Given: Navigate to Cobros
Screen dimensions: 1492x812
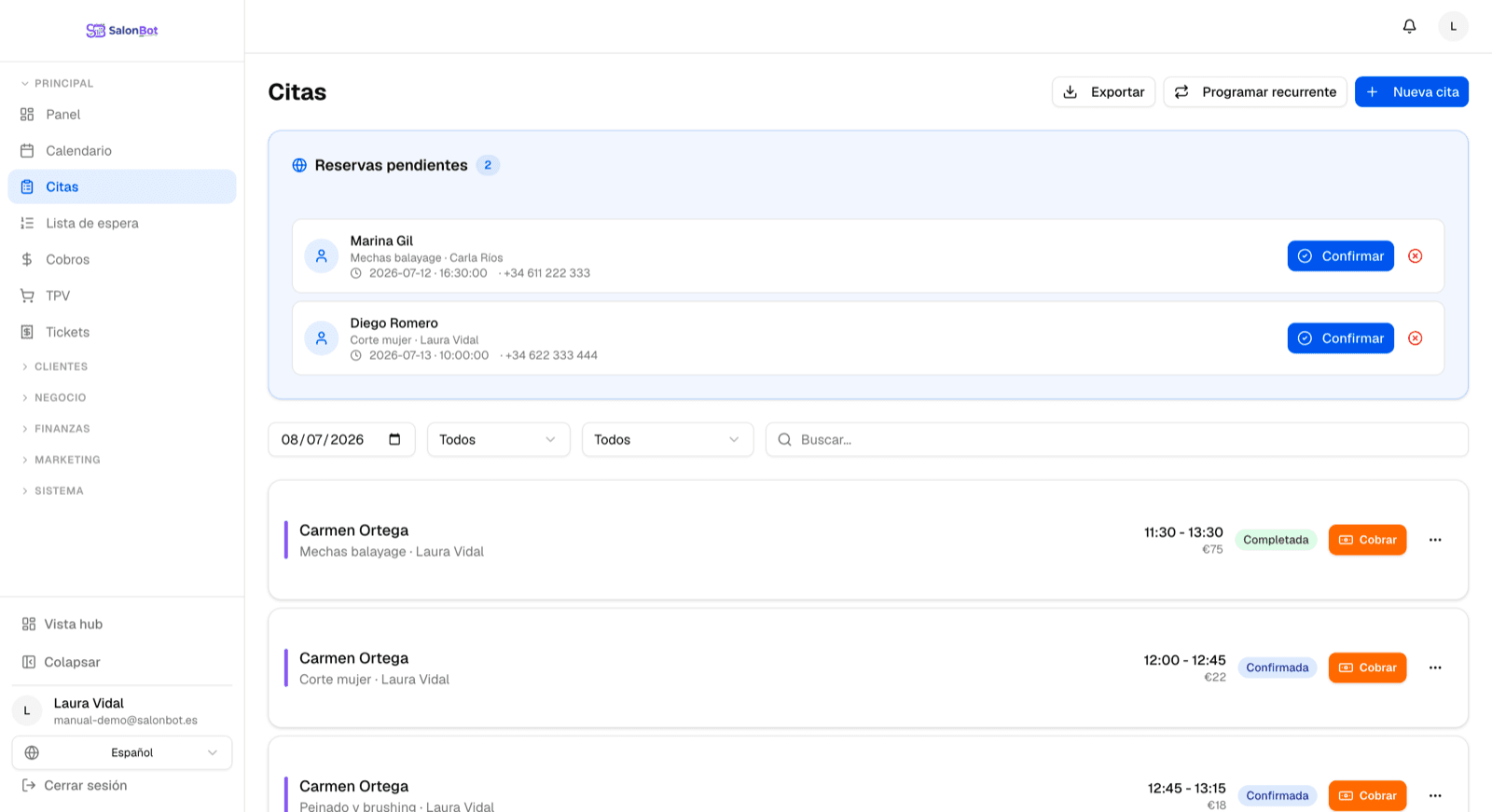Looking at the screenshot, I should [x=122, y=260].
